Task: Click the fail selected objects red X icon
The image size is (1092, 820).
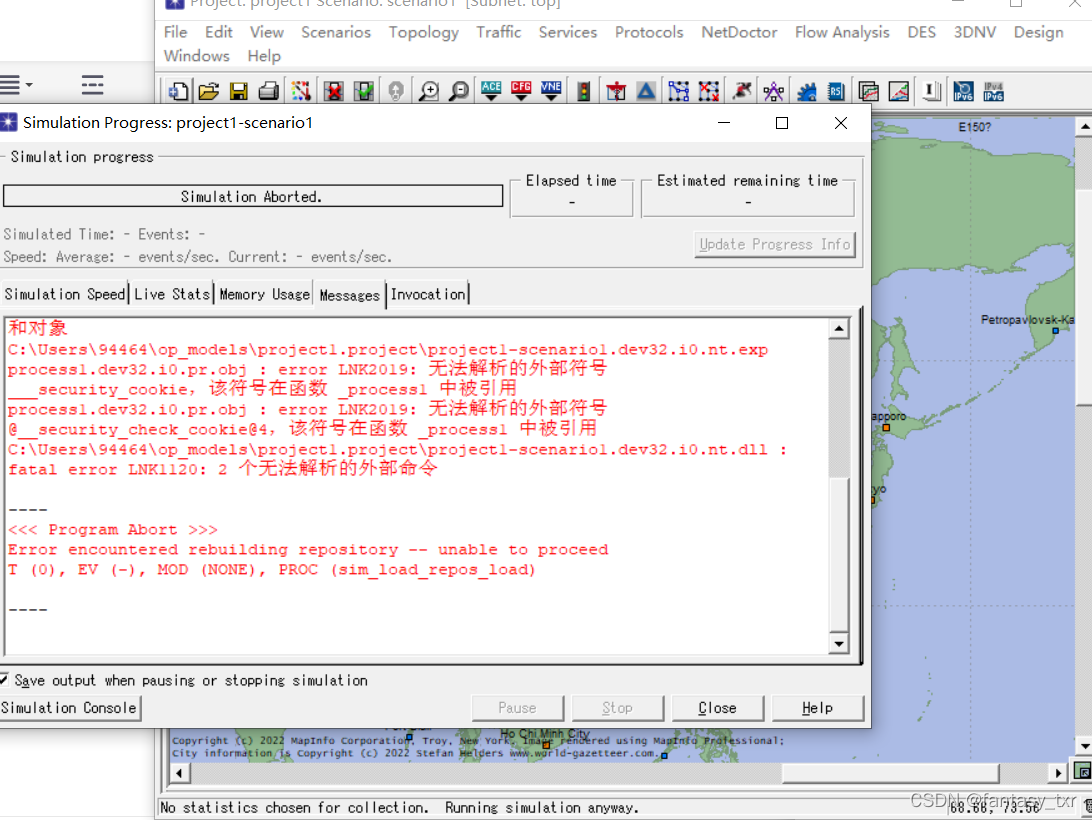Action: pyautogui.click(x=334, y=91)
